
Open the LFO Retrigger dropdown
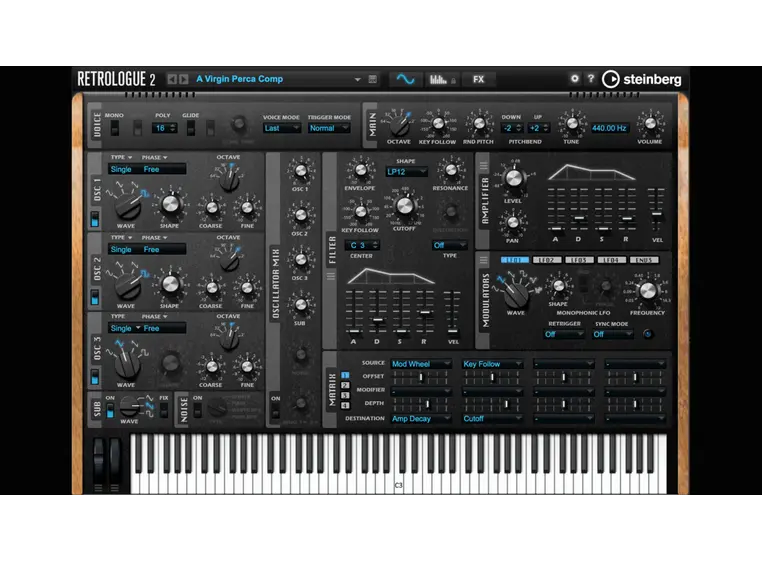coord(564,334)
